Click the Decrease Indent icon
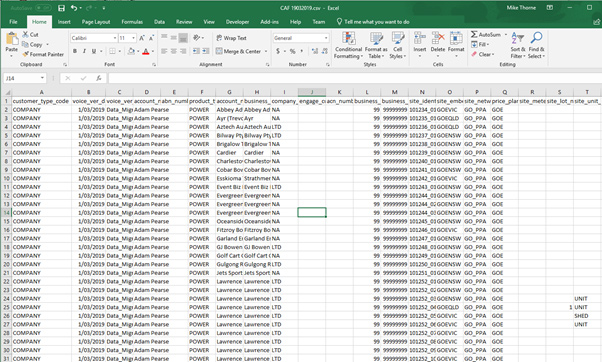Image resolution: width=602 pixels, height=362 pixels. pos(196,51)
